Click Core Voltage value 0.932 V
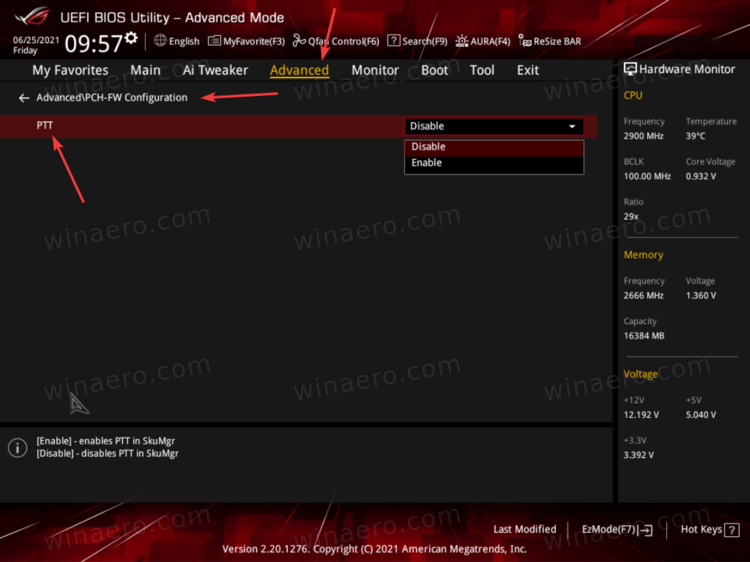750x562 pixels. coord(701,176)
